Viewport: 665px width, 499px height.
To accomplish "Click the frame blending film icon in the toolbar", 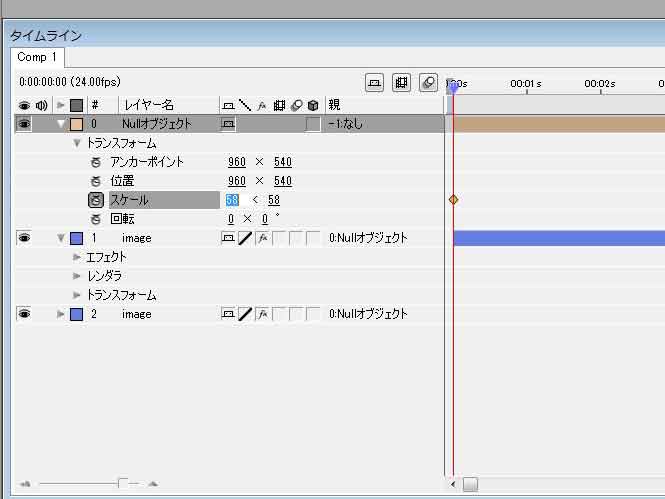I will (x=401, y=82).
